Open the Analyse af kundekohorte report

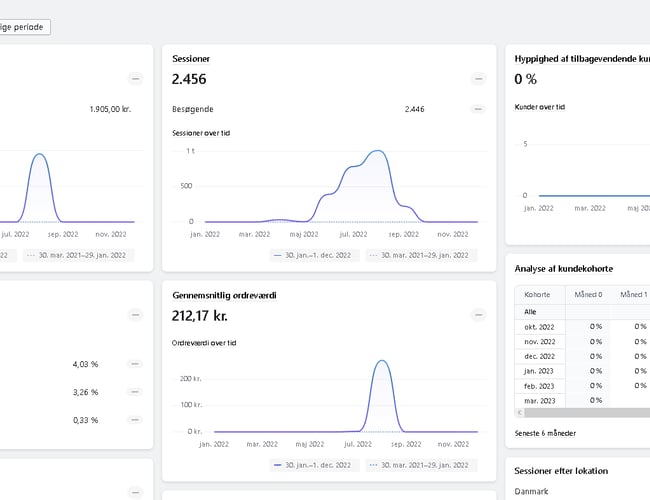tap(563, 269)
